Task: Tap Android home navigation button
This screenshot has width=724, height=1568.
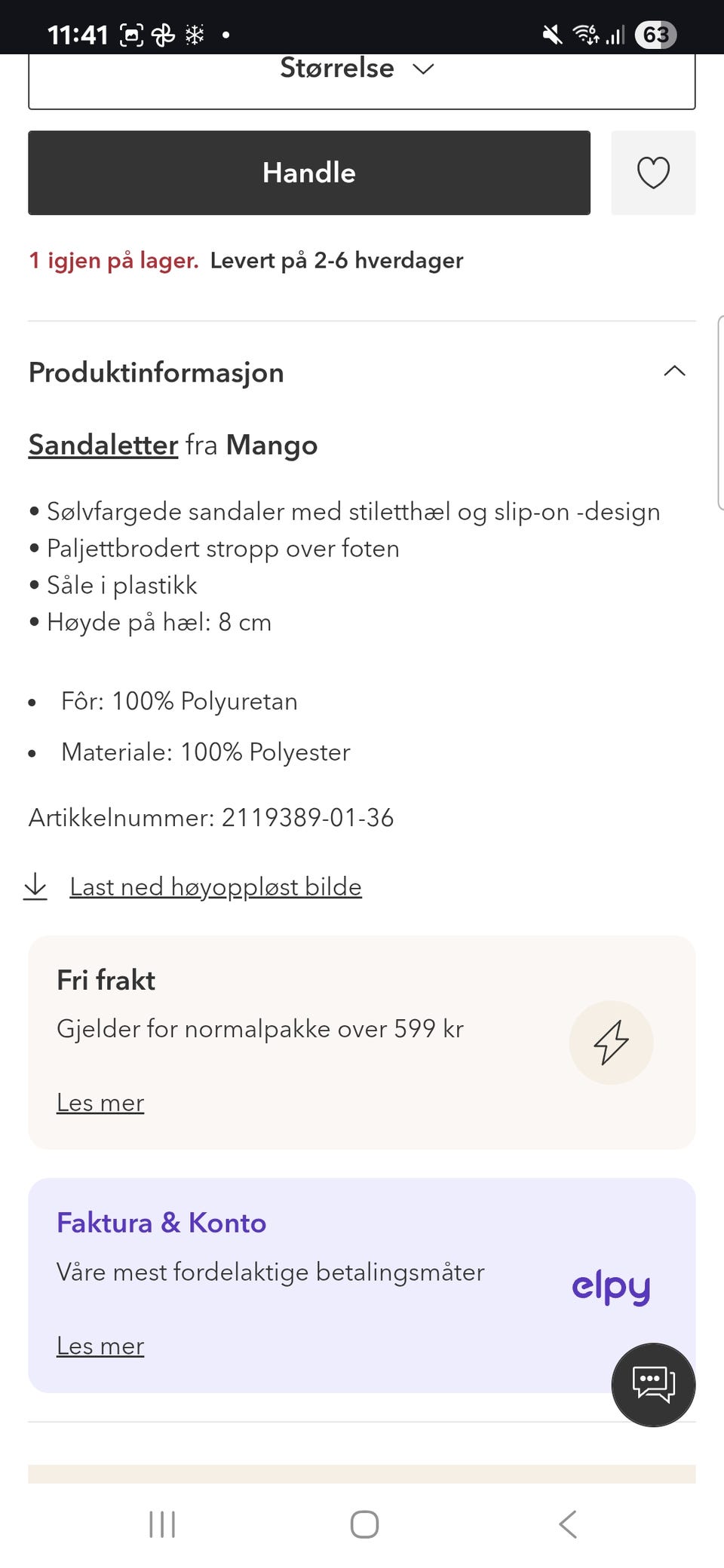Action: pyautogui.click(x=364, y=1524)
